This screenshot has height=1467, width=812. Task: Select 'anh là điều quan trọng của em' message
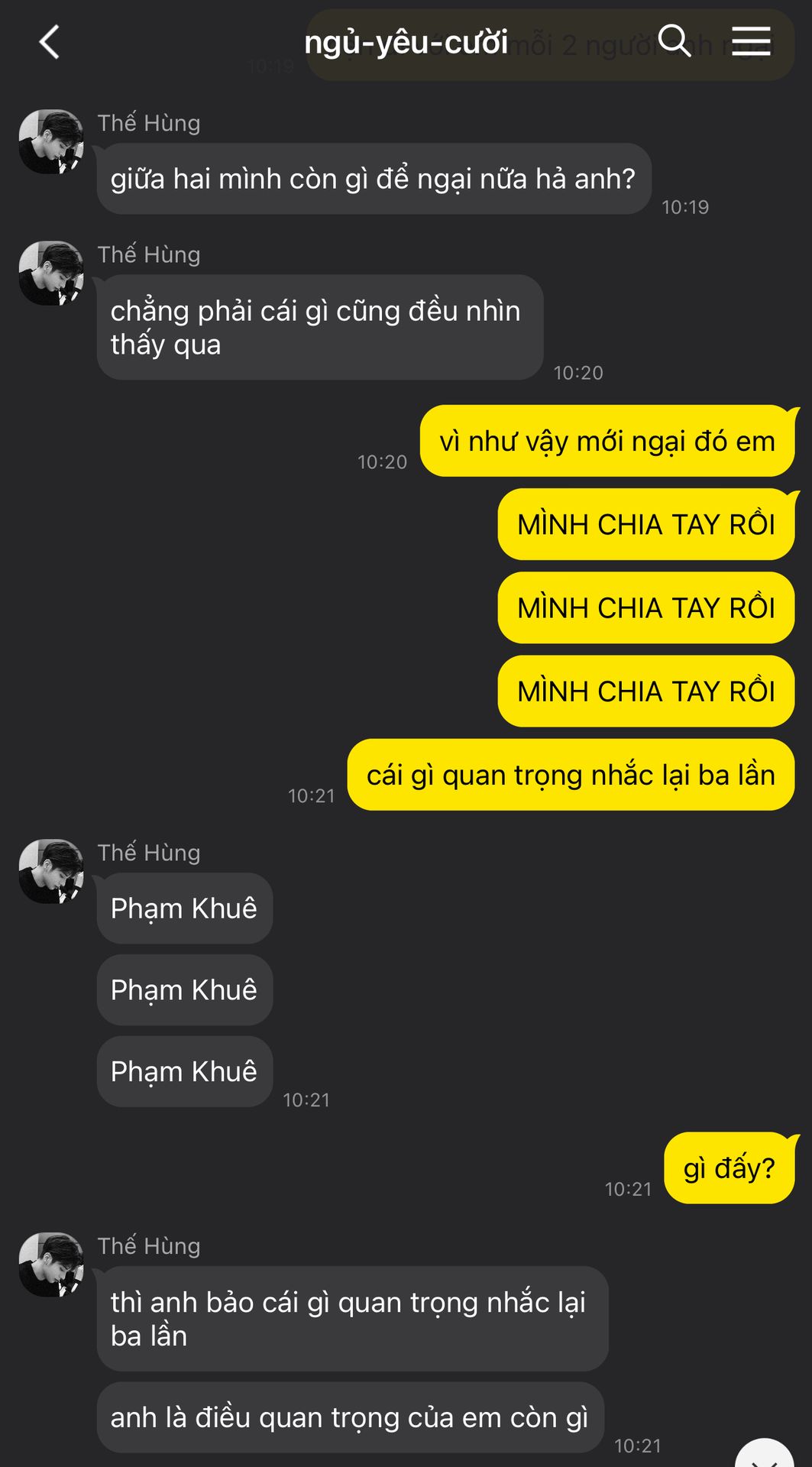tap(351, 1417)
